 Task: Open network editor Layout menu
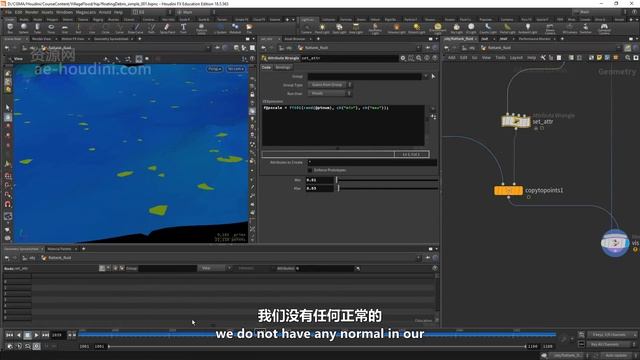(516, 58)
